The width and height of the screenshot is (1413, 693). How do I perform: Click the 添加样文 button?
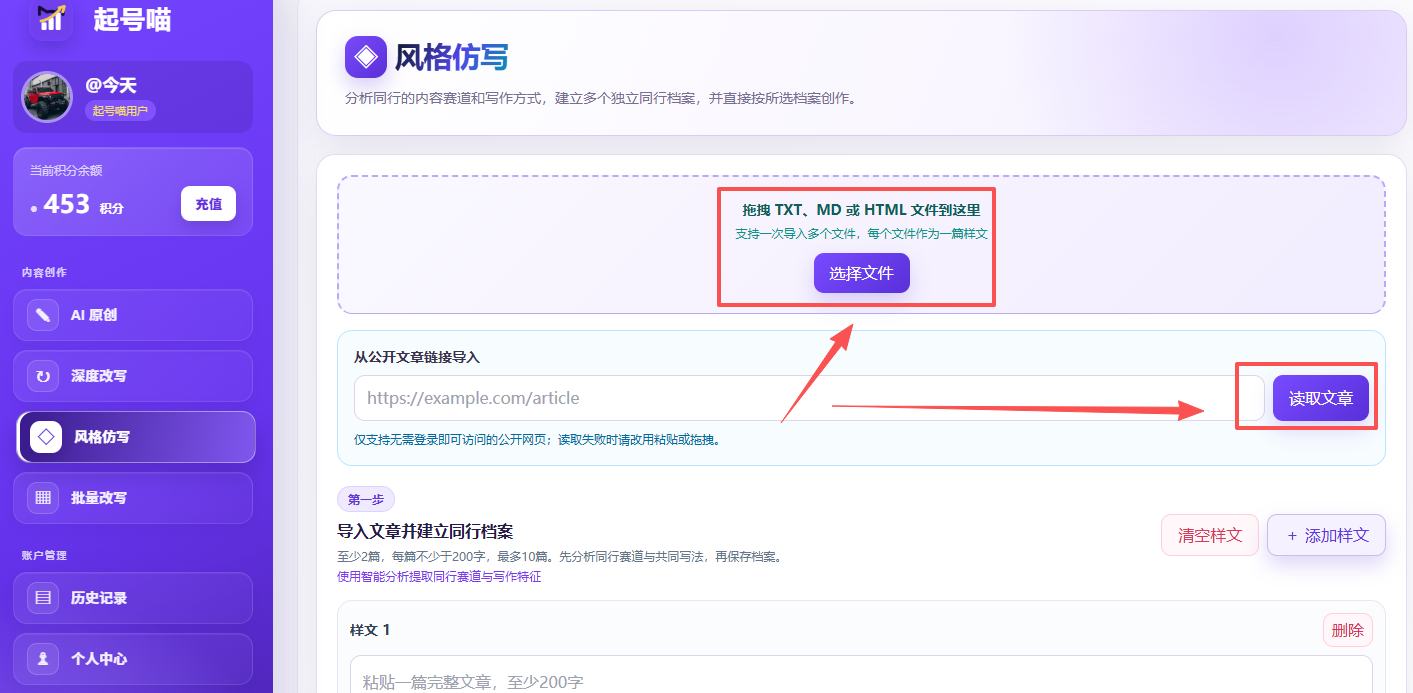(1326, 535)
